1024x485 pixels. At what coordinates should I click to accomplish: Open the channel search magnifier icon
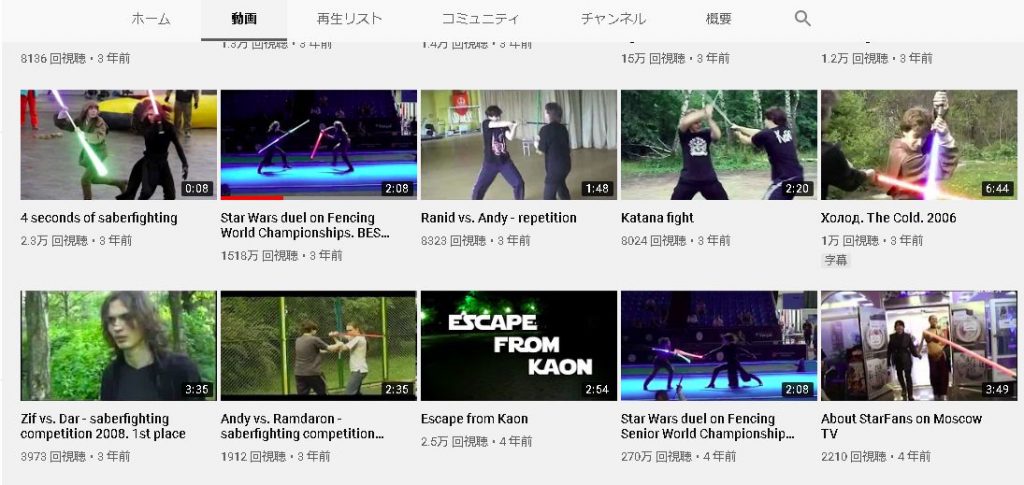(803, 19)
